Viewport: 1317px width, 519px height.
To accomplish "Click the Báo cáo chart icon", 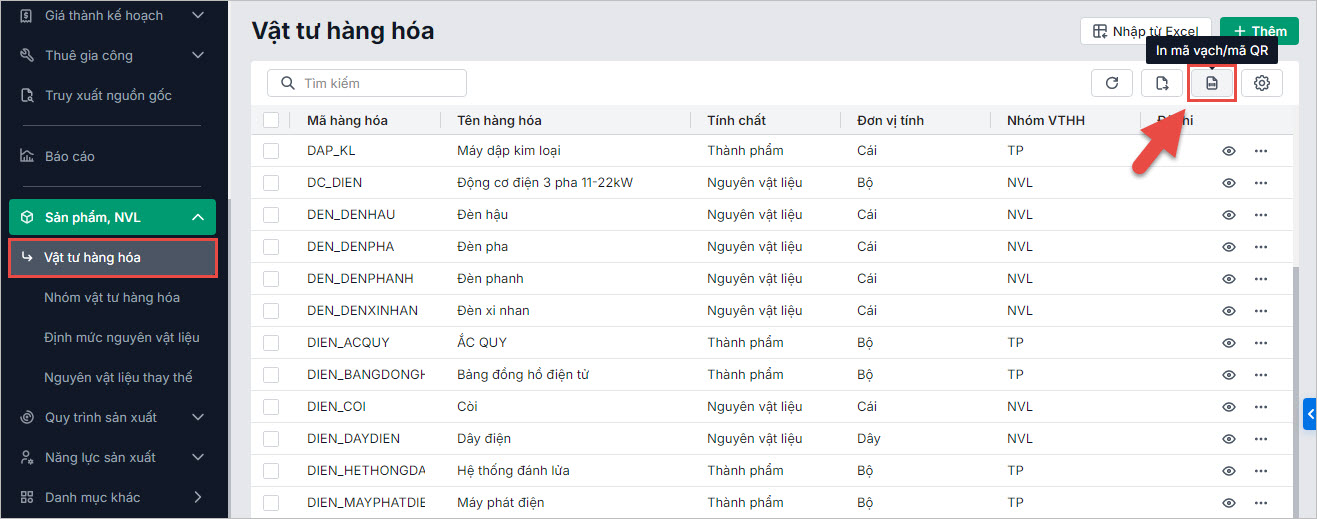I will point(27,156).
